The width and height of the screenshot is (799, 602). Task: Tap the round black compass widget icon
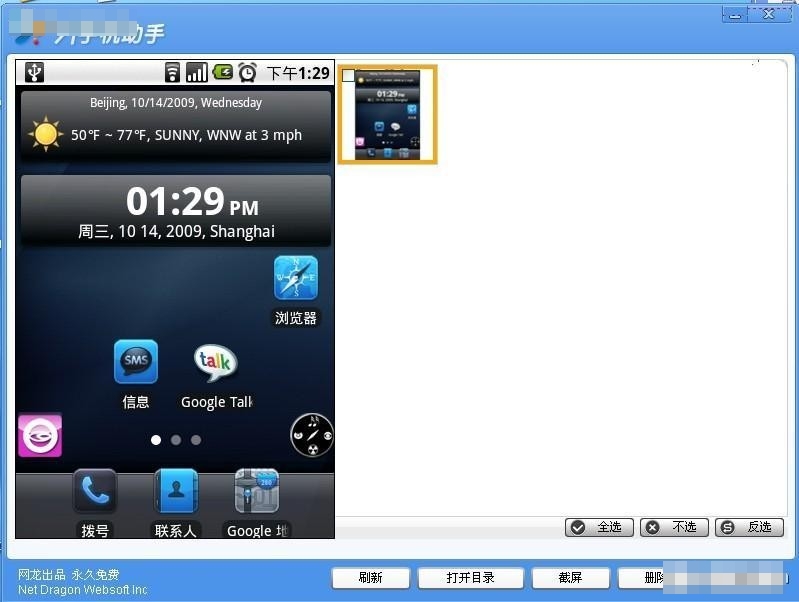point(312,435)
